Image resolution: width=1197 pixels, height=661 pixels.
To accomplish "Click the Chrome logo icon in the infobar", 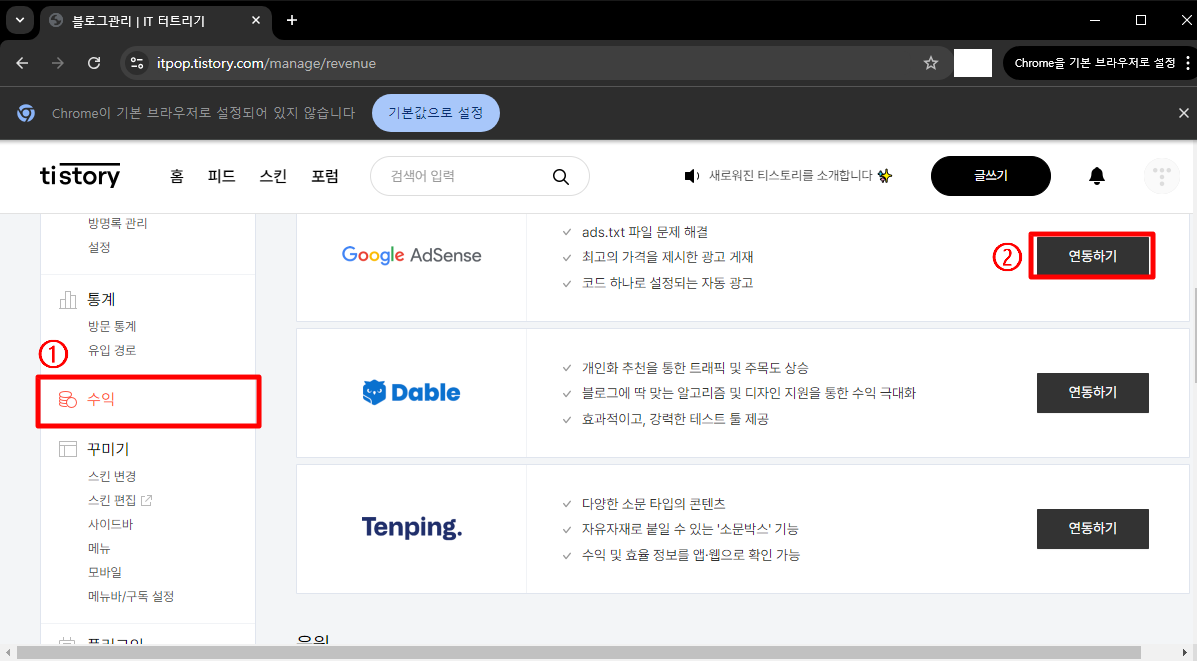I will click(27, 113).
